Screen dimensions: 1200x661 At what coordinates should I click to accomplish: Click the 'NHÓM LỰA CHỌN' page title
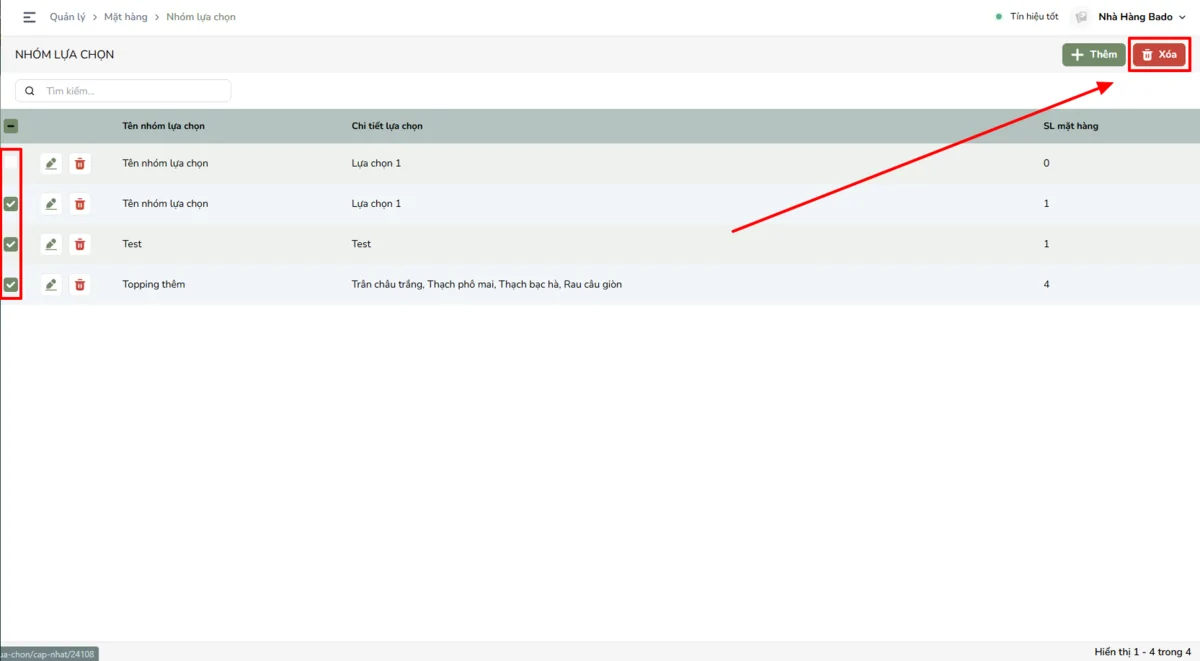coord(65,55)
